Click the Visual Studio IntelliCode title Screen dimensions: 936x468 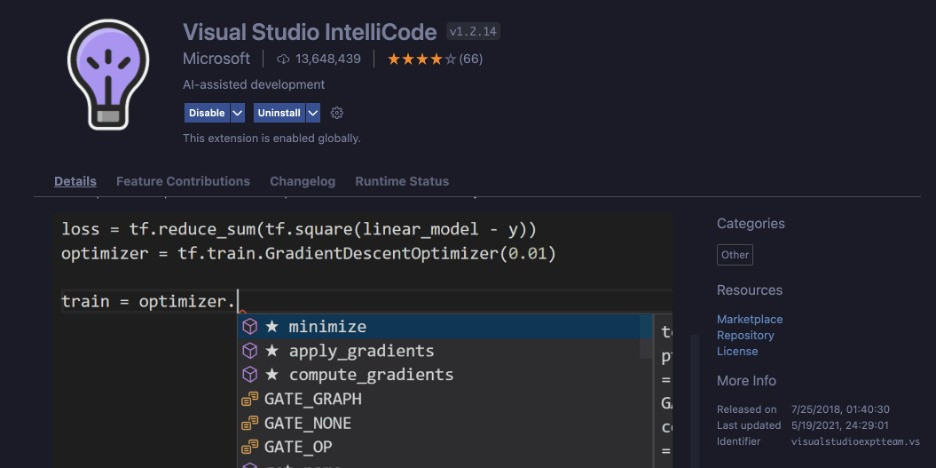[x=310, y=32]
